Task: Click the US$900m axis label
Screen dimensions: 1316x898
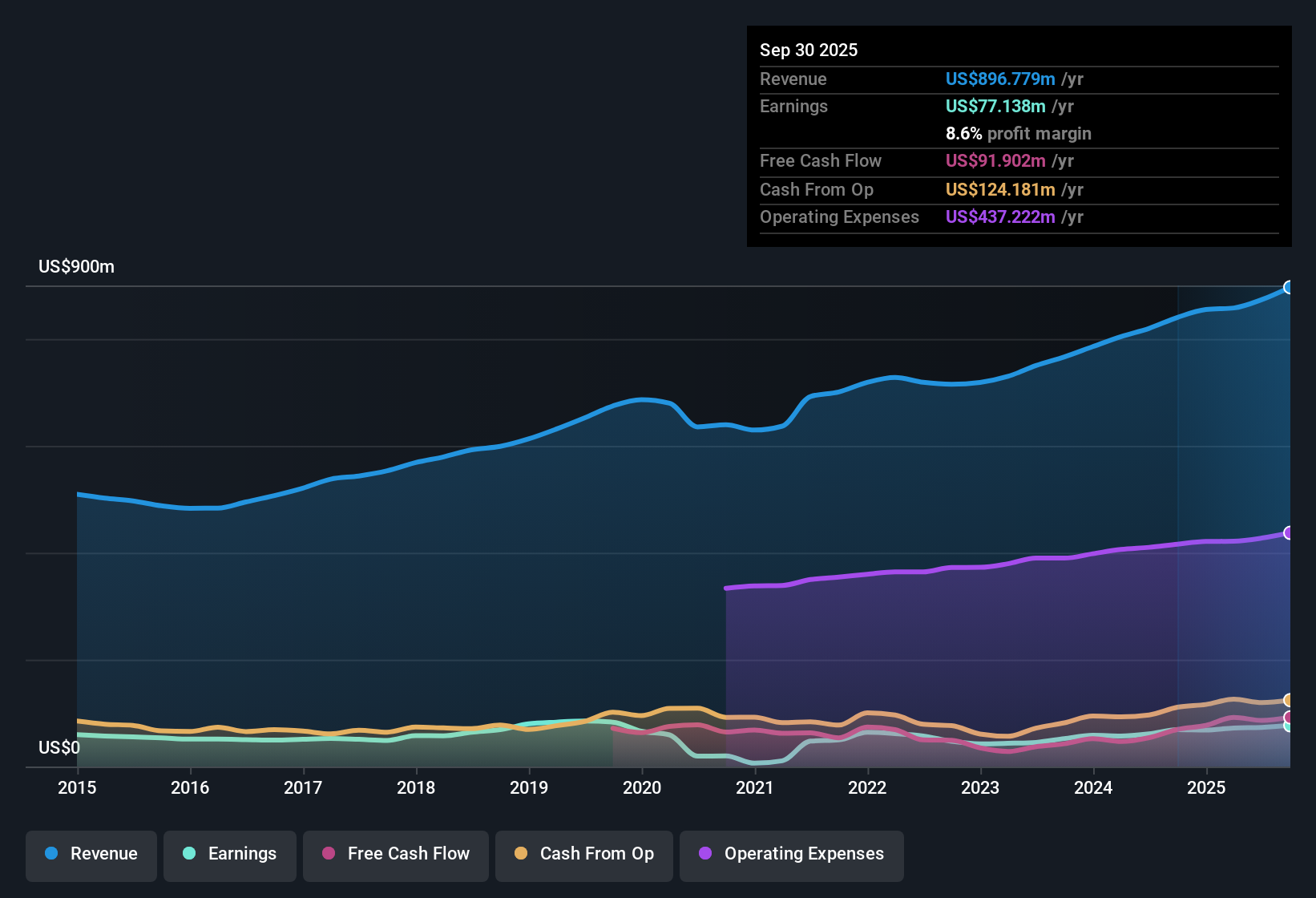Action: [x=77, y=266]
